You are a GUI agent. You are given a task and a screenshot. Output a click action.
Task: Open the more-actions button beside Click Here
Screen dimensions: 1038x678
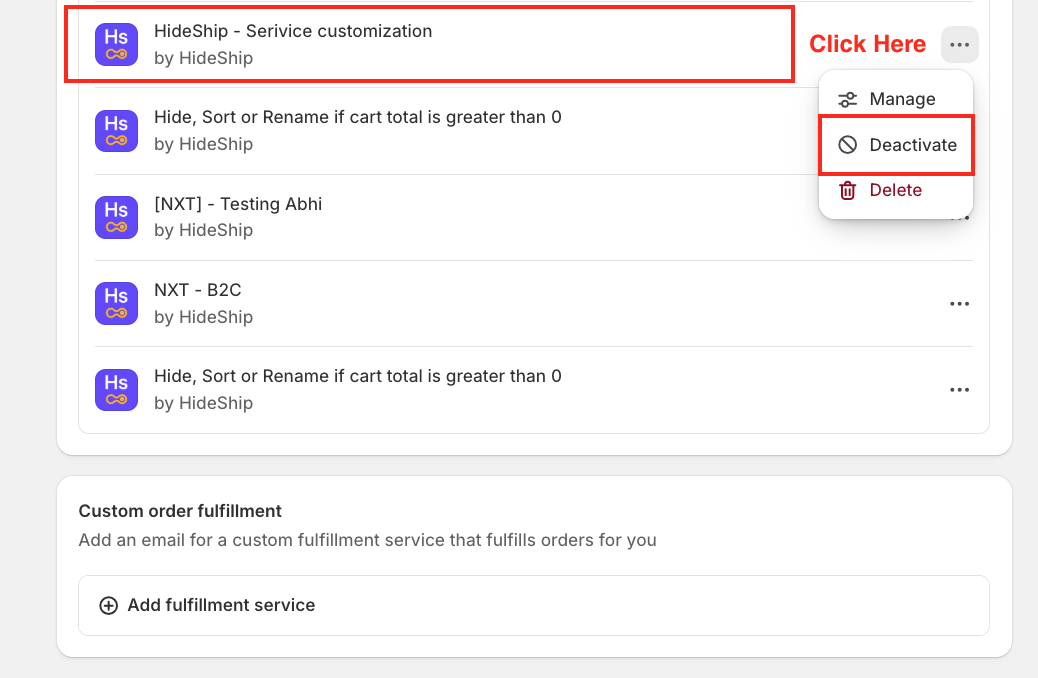[959, 45]
